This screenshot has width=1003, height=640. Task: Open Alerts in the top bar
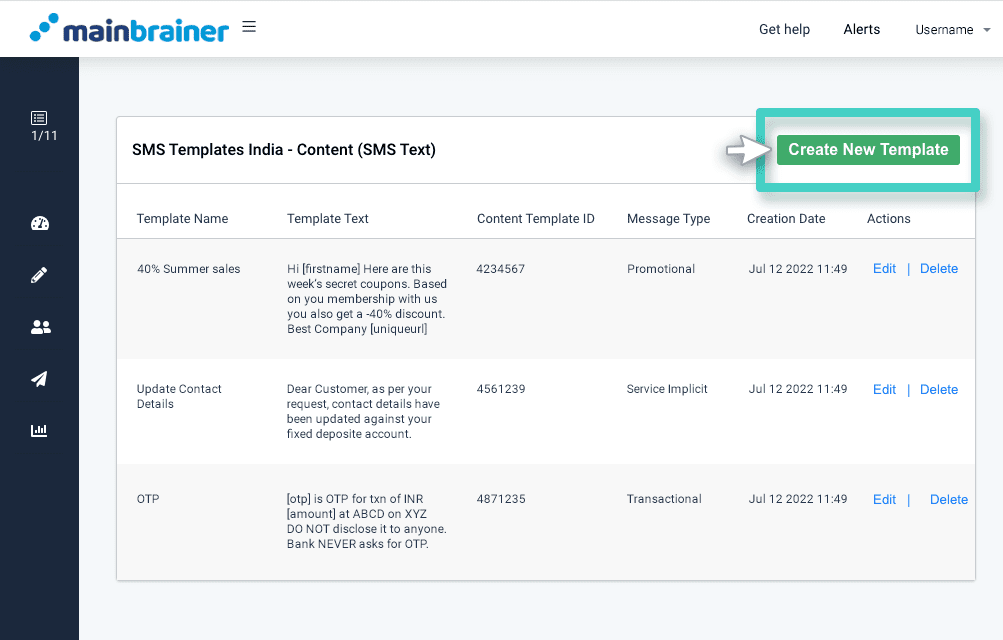[x=861, y=30]
